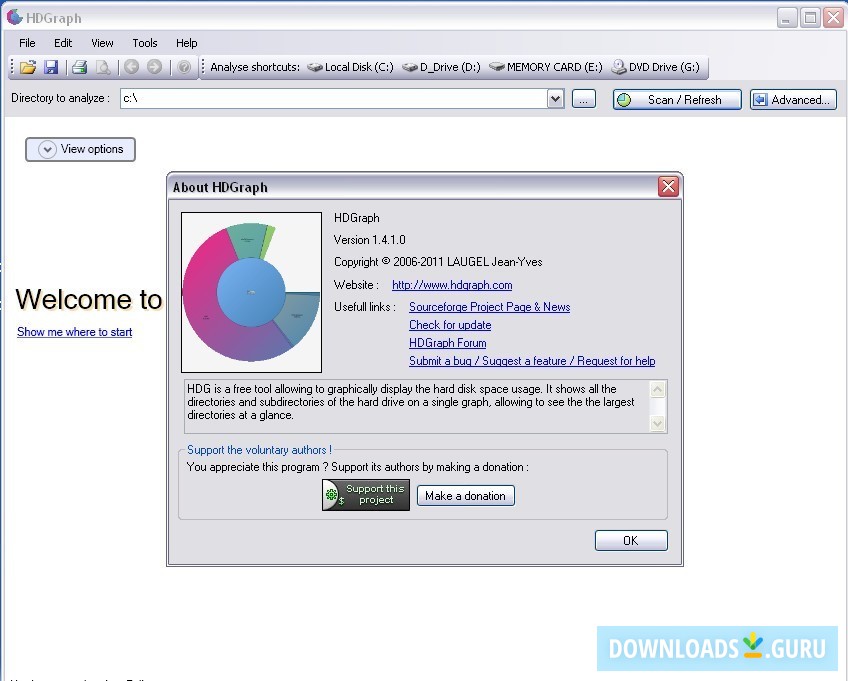Open the File menu

click(27, 43)
